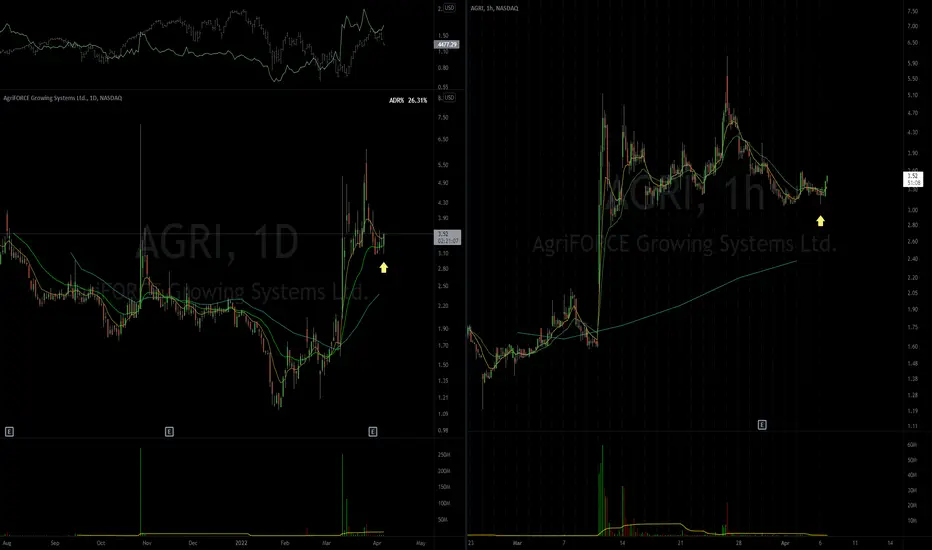Screen dimensions: 932x550
Task: Select the ADR% 26.31% indicator label
Action: coord(408,100)
